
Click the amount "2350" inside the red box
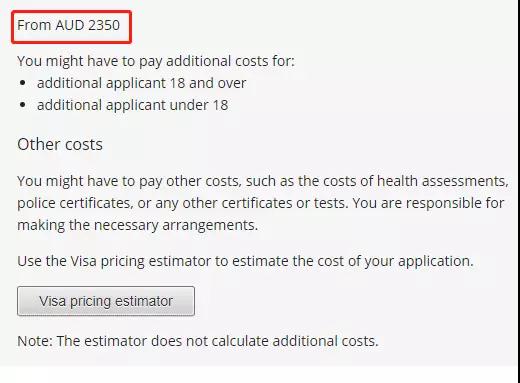pos(104,25)
